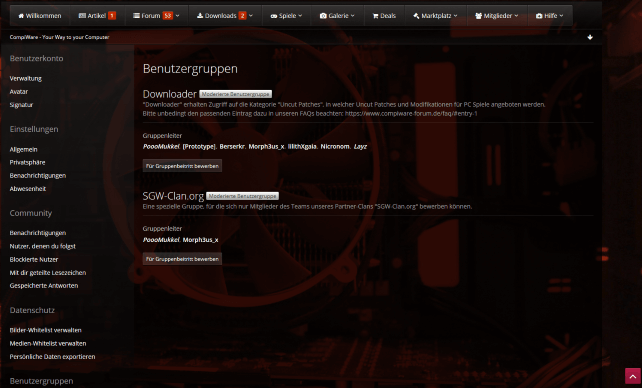Apply to join the Downloader group

pyautogui.click(x=182, y=166)
